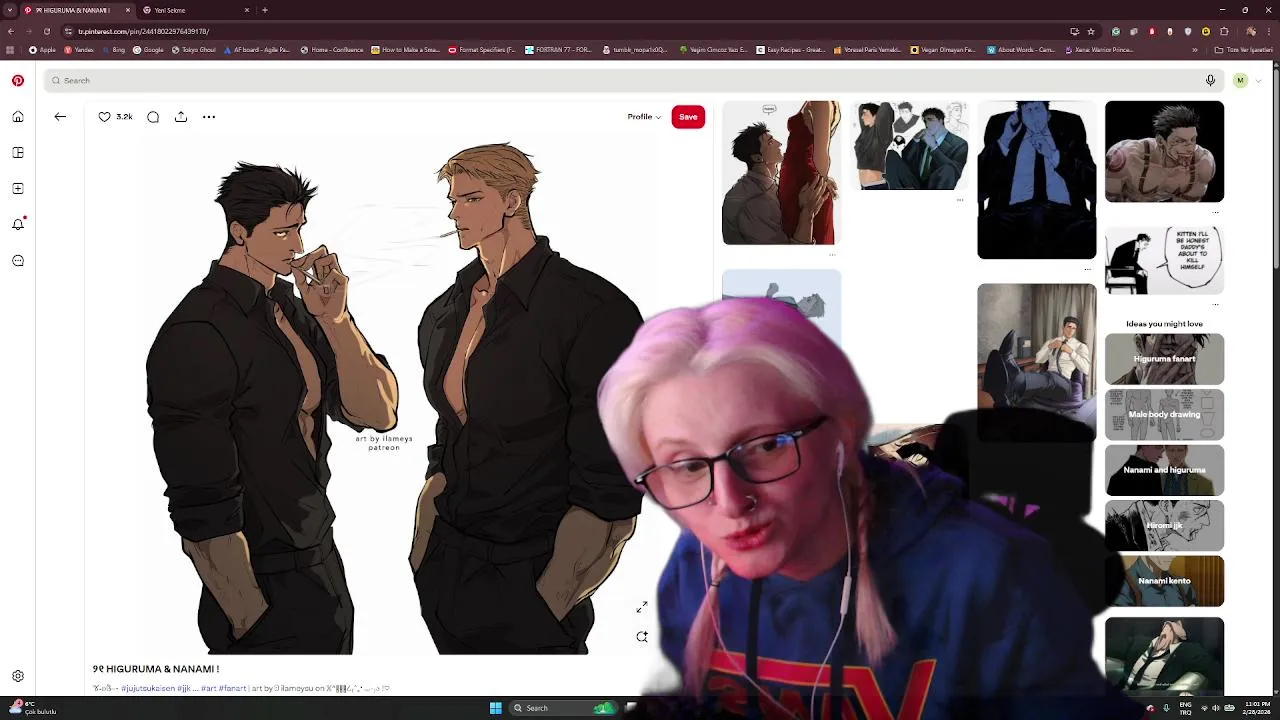Close the Yeni Sekme tab

[x=247, y=10]
